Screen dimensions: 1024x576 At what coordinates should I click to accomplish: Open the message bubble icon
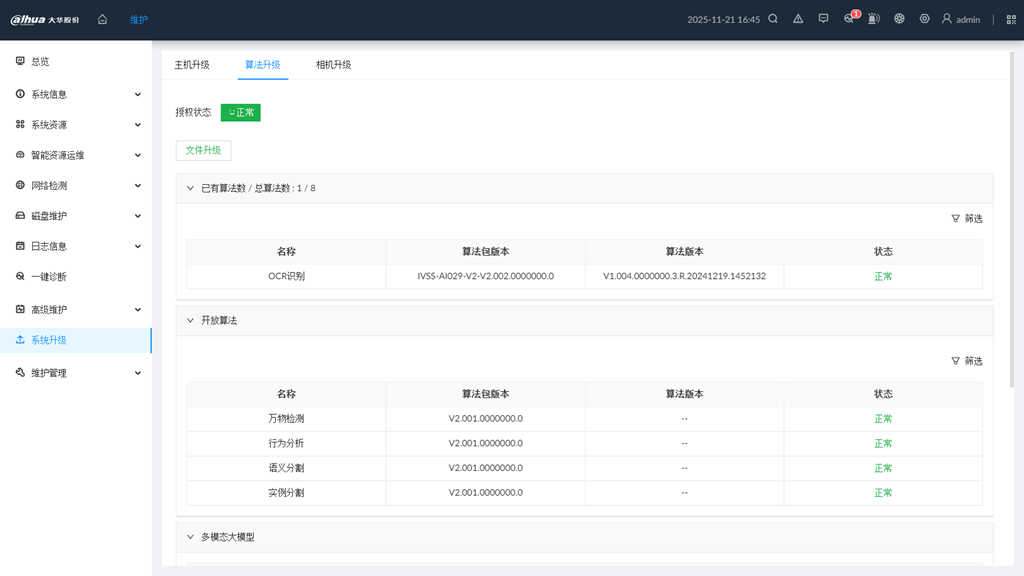tap(823, 19)
